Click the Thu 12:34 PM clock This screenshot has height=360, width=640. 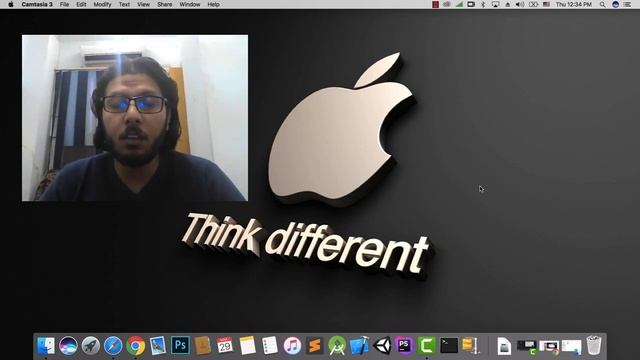[574, 4]
